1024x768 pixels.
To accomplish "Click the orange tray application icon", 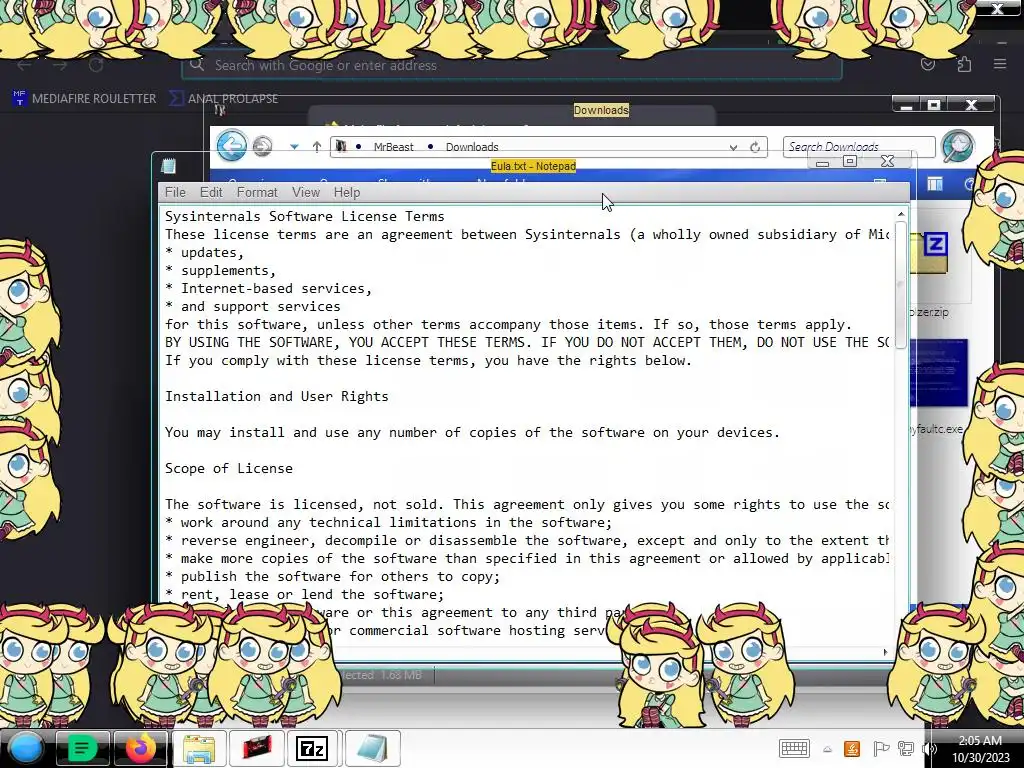I will (x=852, y=748).
